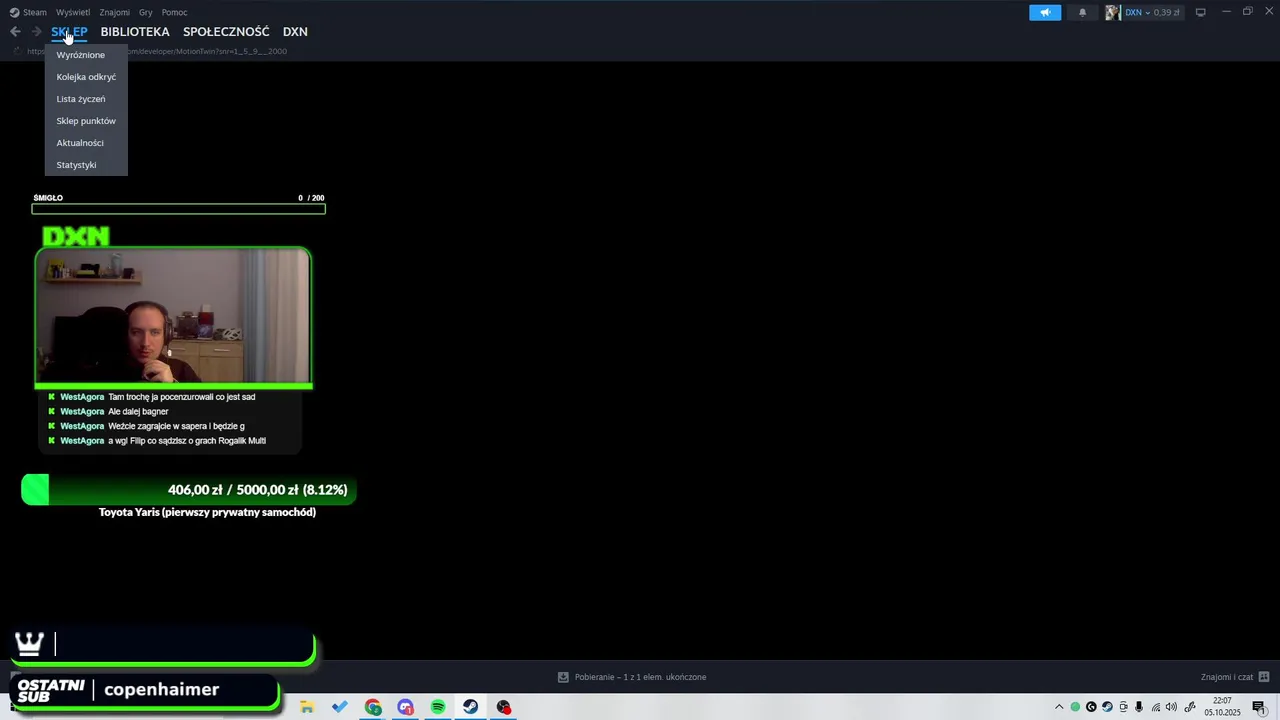Click the taskbar clock showing 22:07

tap(1222, 707)
